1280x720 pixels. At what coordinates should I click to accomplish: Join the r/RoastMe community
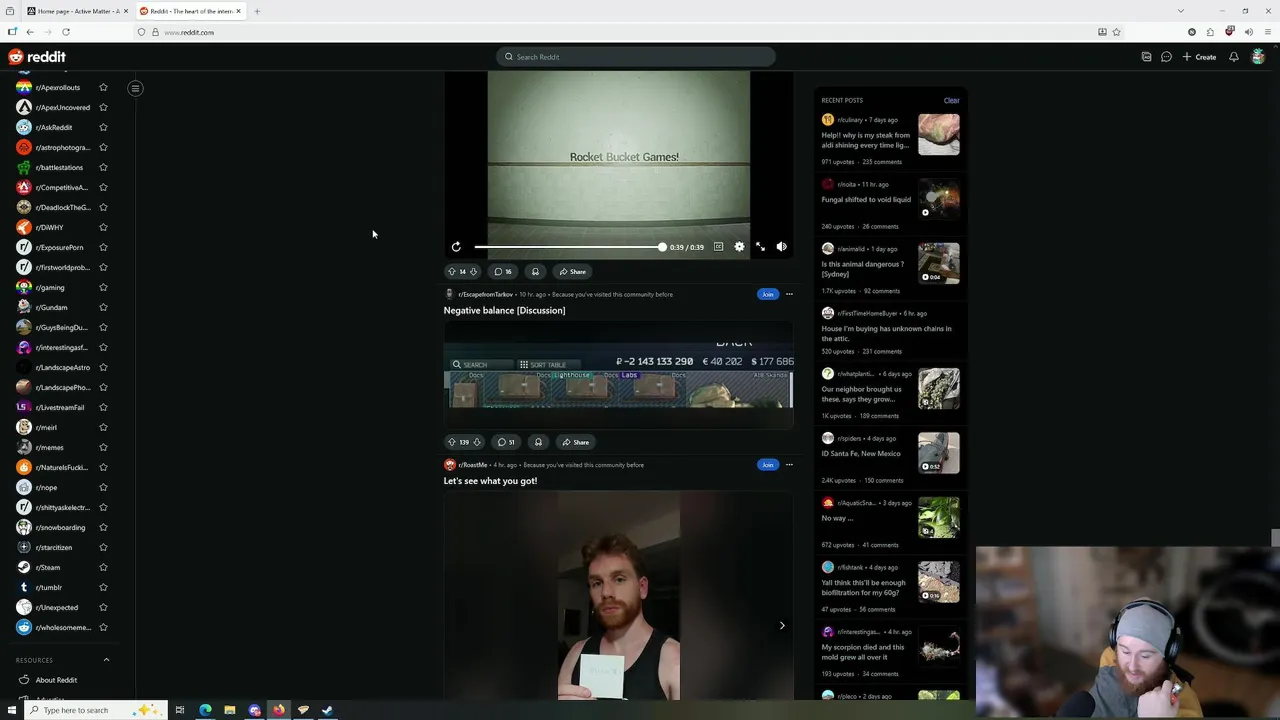[x=767, y=465]
